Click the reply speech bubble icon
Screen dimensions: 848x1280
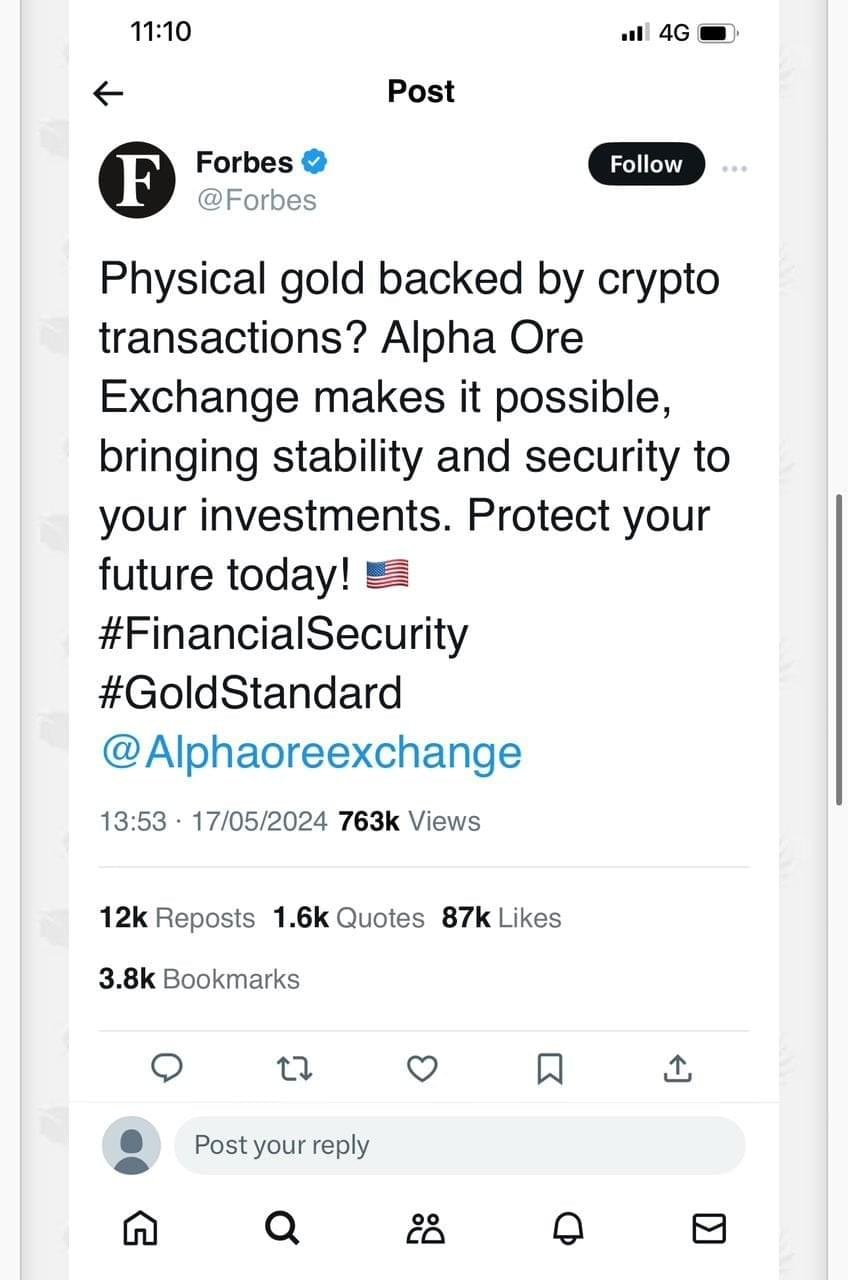tap(166, 1069)
